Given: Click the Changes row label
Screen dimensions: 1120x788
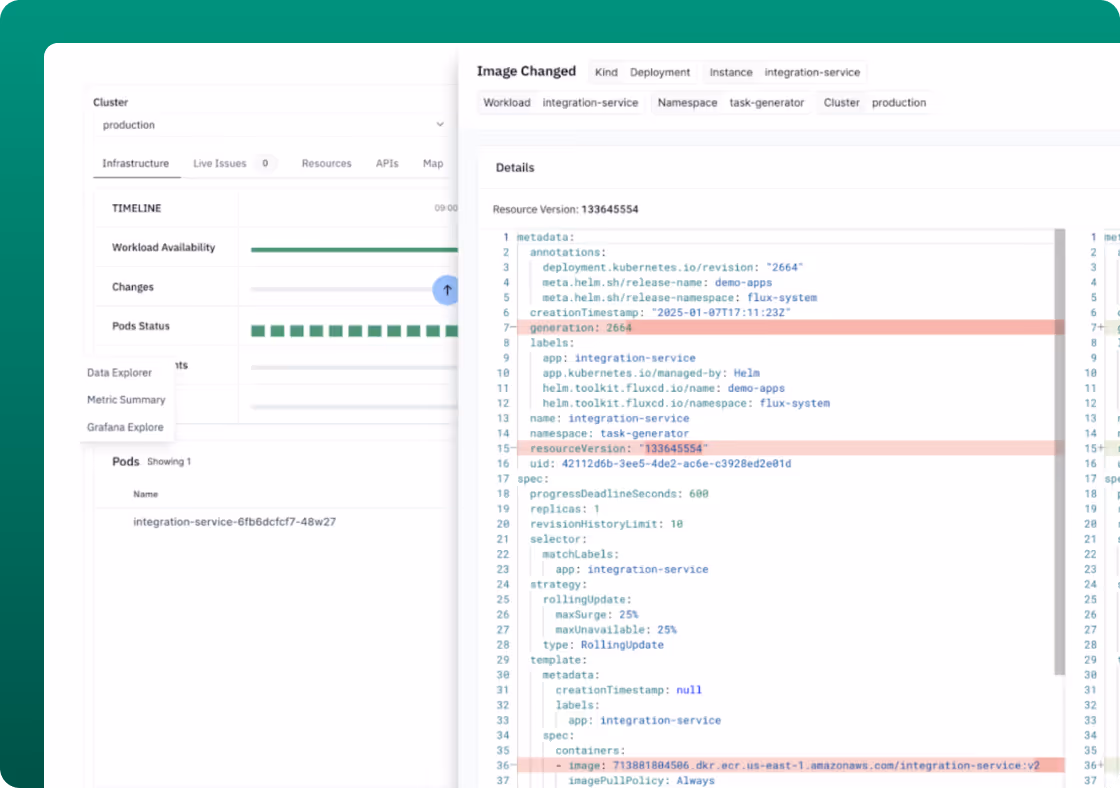Looking at the screenshot, I should pos(133,287).
